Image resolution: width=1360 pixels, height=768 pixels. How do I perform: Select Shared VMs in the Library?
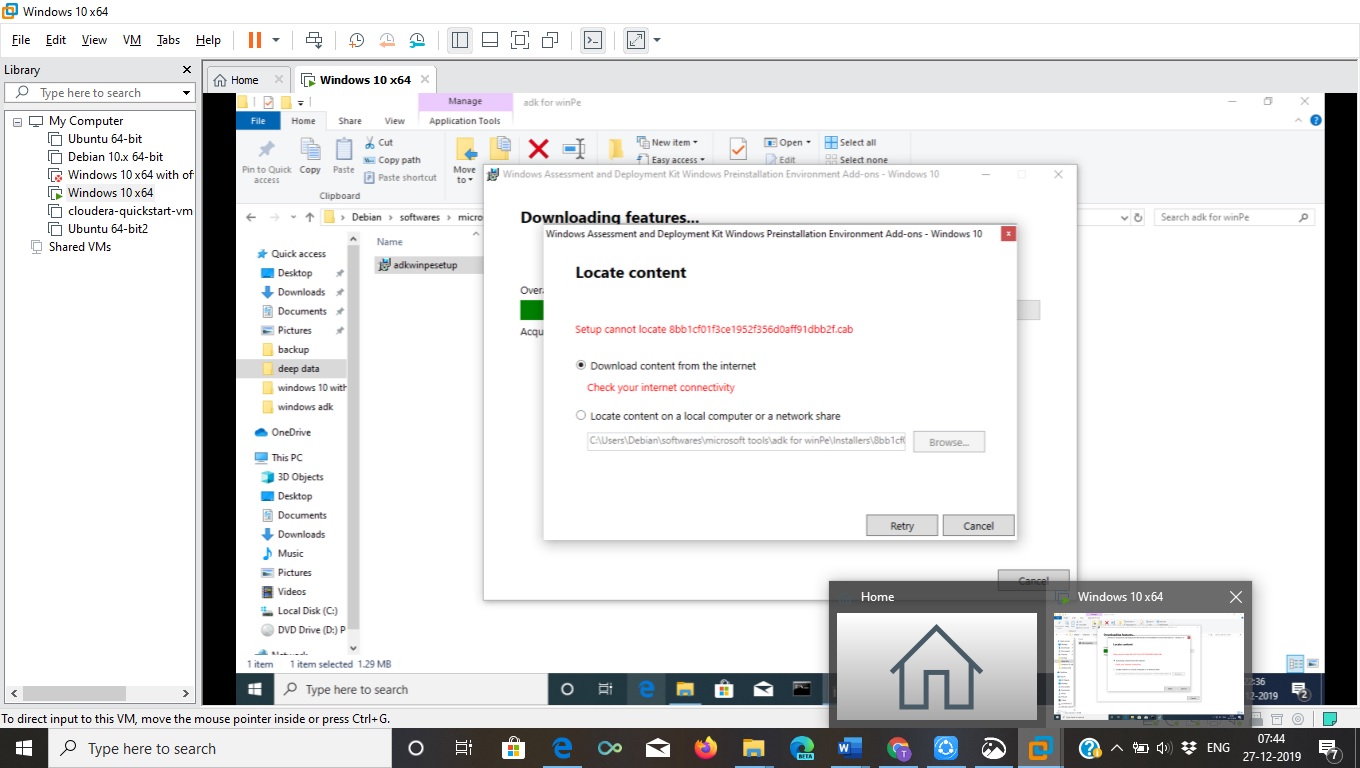coord(79,247)
